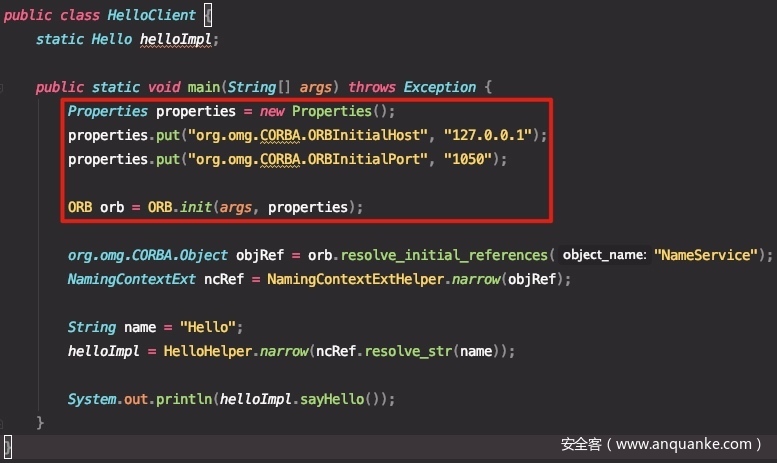Image resolution: width=777 pixels, height=463 pixels.
Task: Click the closing fold marker of main
Action: click(1, 423)
